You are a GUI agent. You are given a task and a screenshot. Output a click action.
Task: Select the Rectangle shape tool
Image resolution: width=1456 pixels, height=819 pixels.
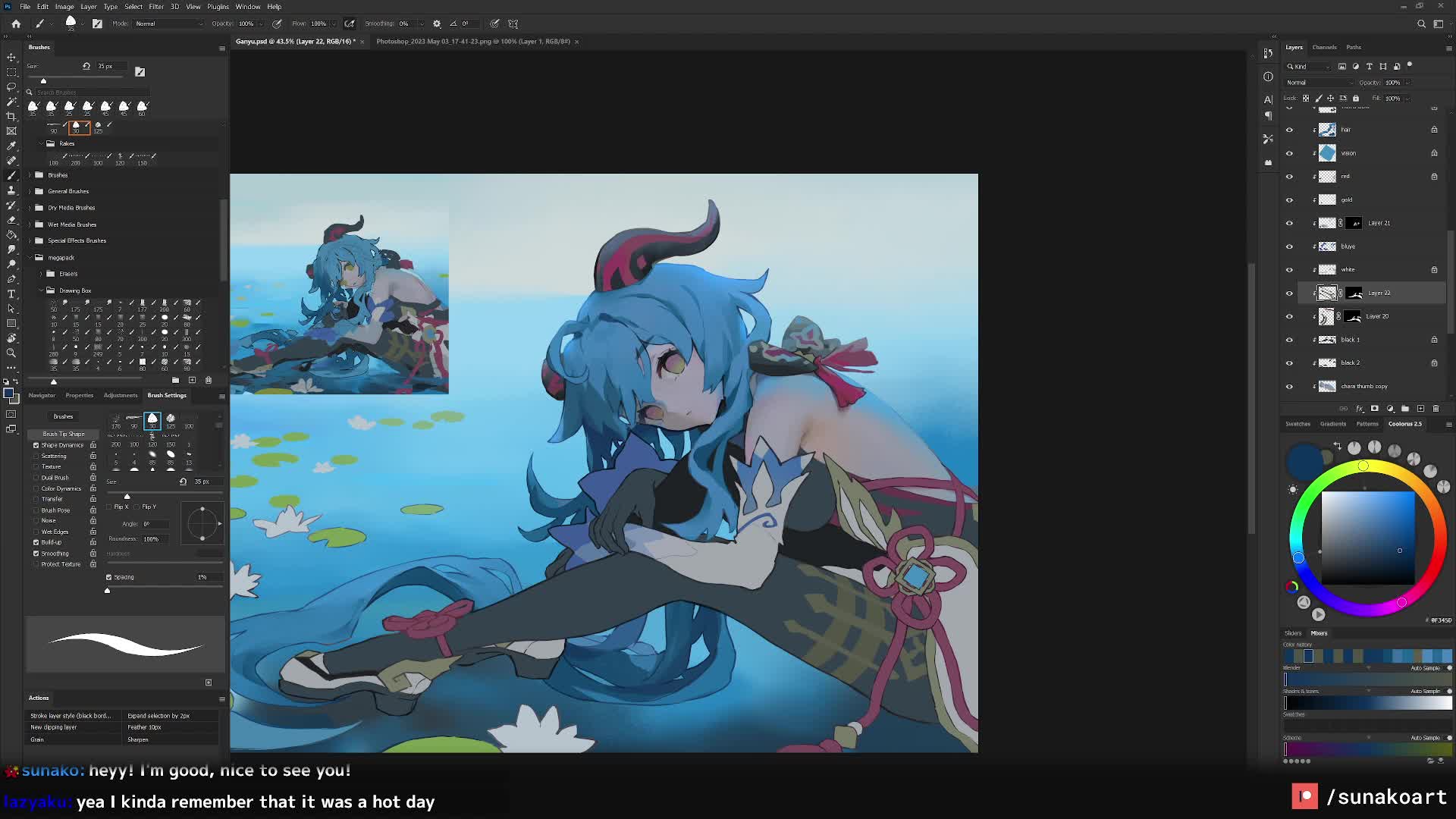(11, 323)
